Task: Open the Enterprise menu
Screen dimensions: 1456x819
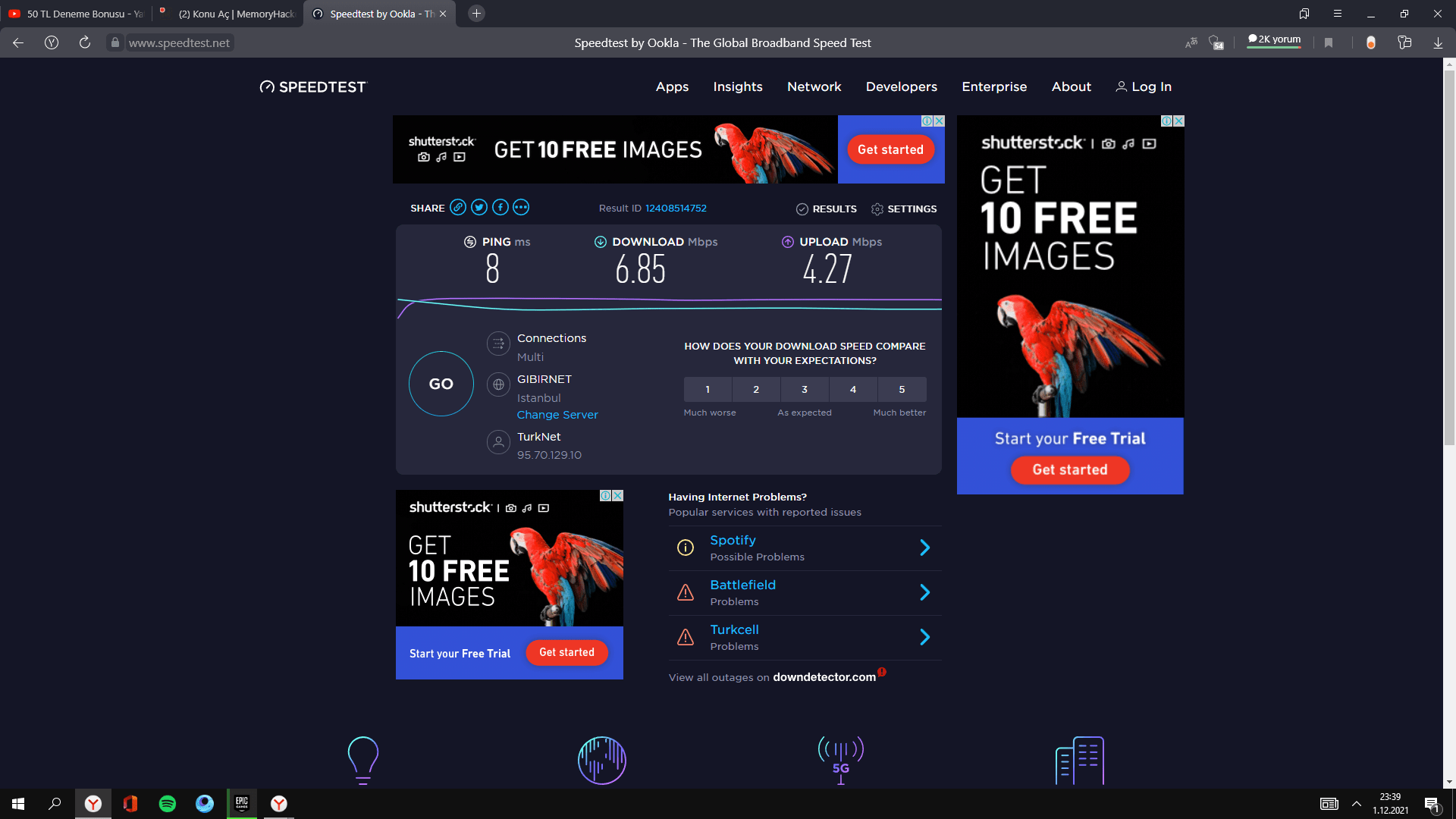Action: (994, 87)
